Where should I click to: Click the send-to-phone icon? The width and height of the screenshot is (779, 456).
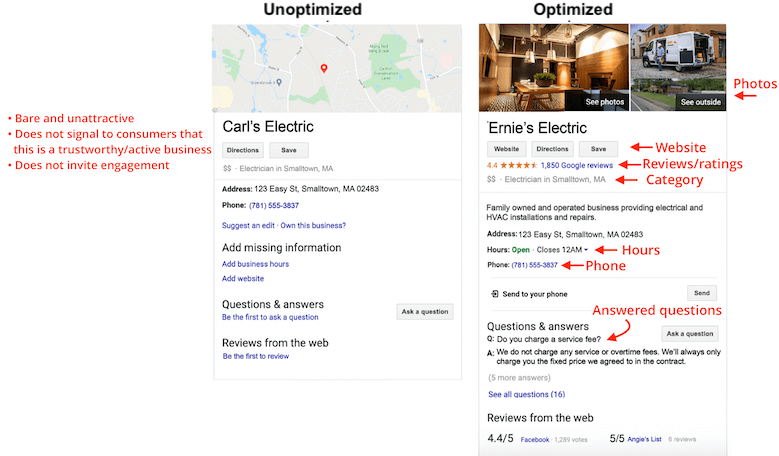494,294
